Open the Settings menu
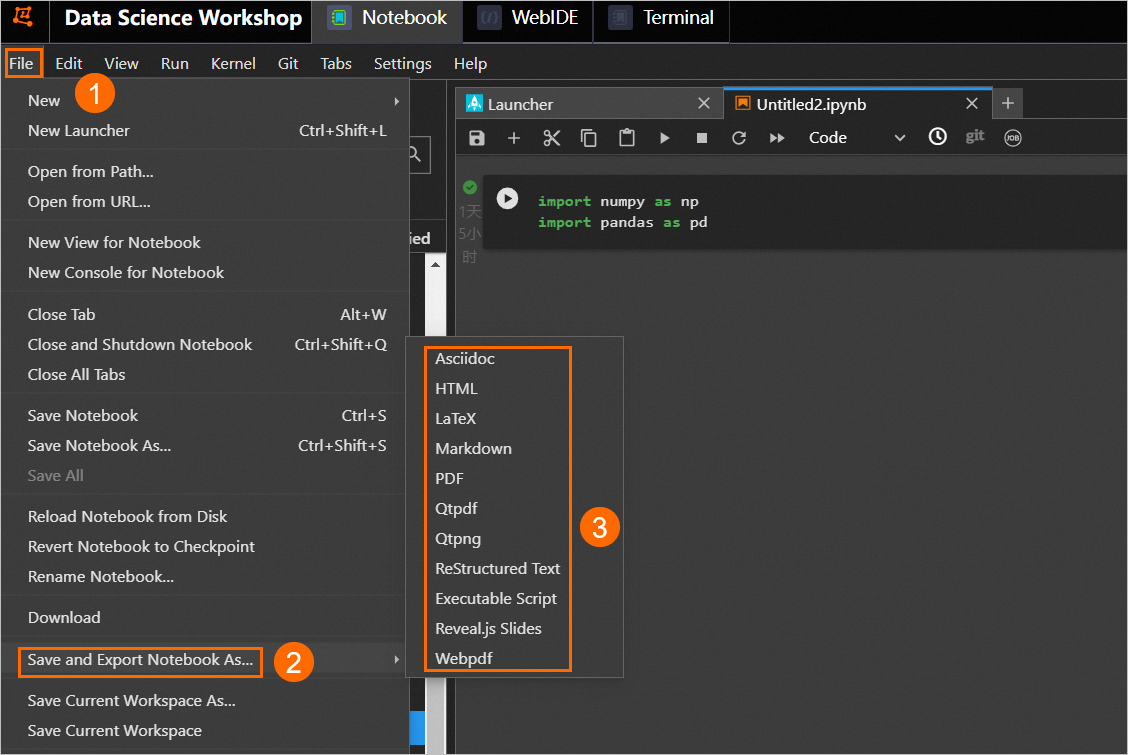The image size is (1128, 755). tap(403, 64)
